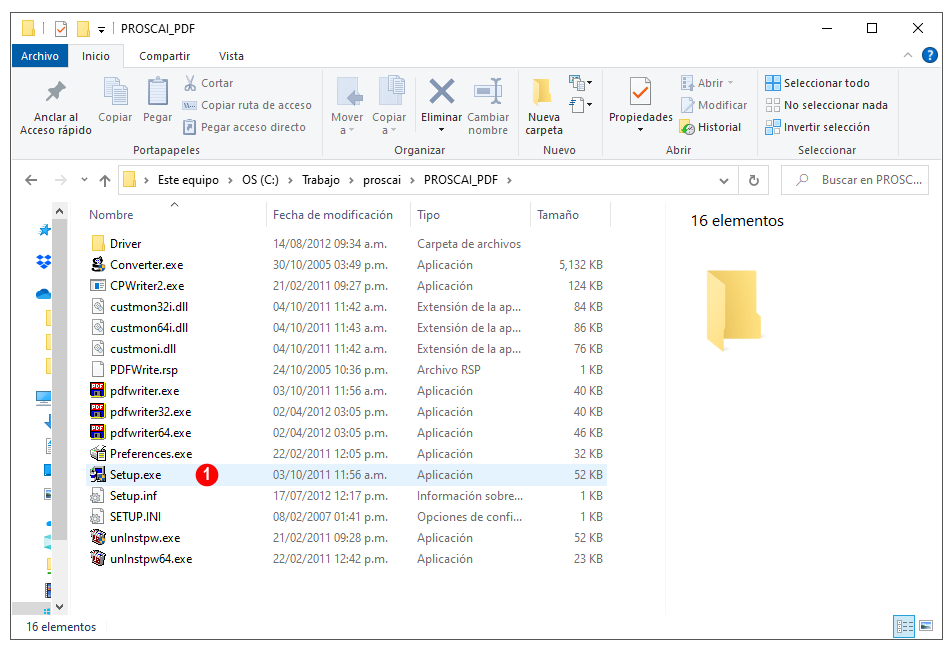Viewport: 950px width, 647px height.
Task: Open the Fácil acceso dropdown icon
Action: (x=580, y=105)
